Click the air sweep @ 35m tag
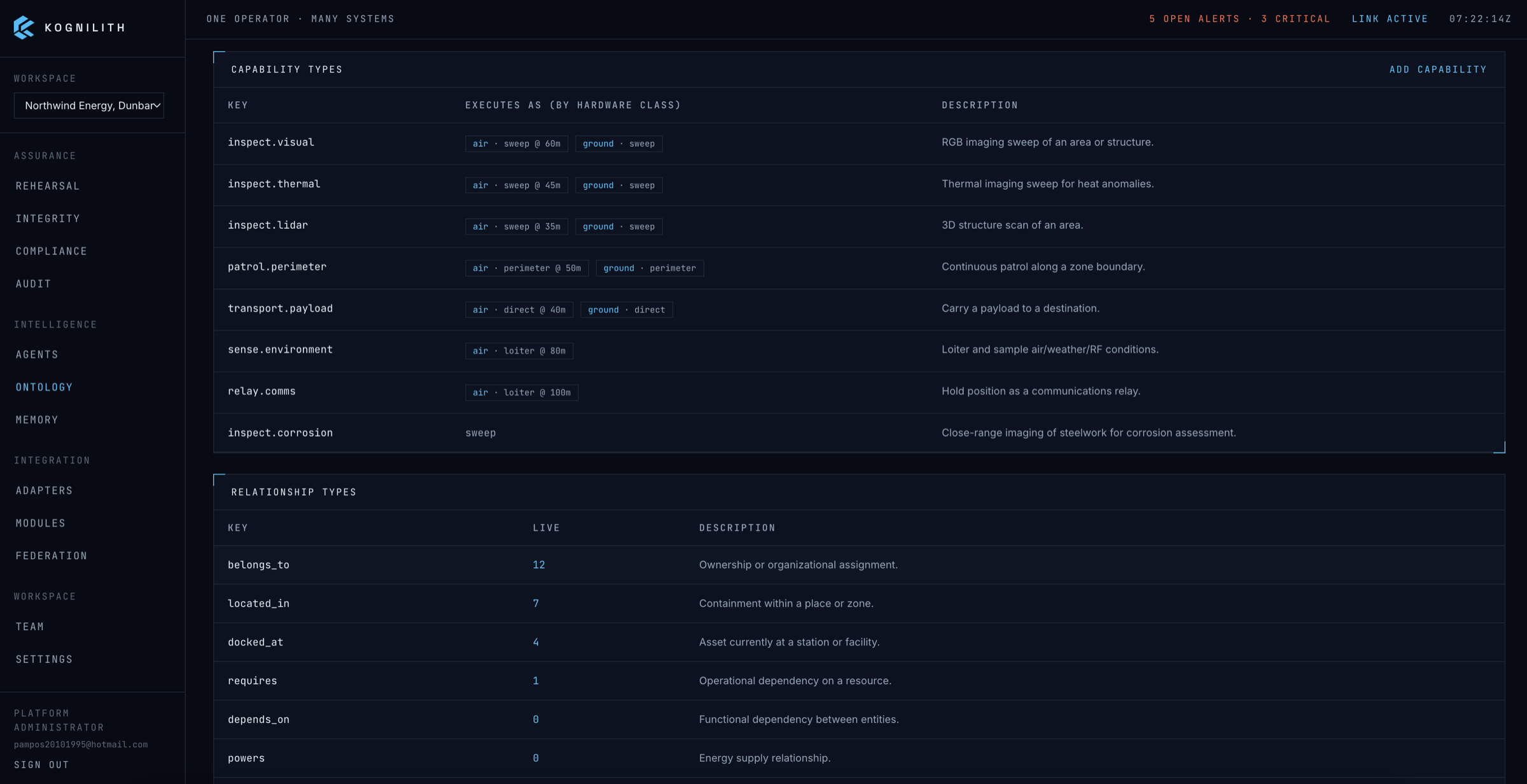 [x=516, y=226]
